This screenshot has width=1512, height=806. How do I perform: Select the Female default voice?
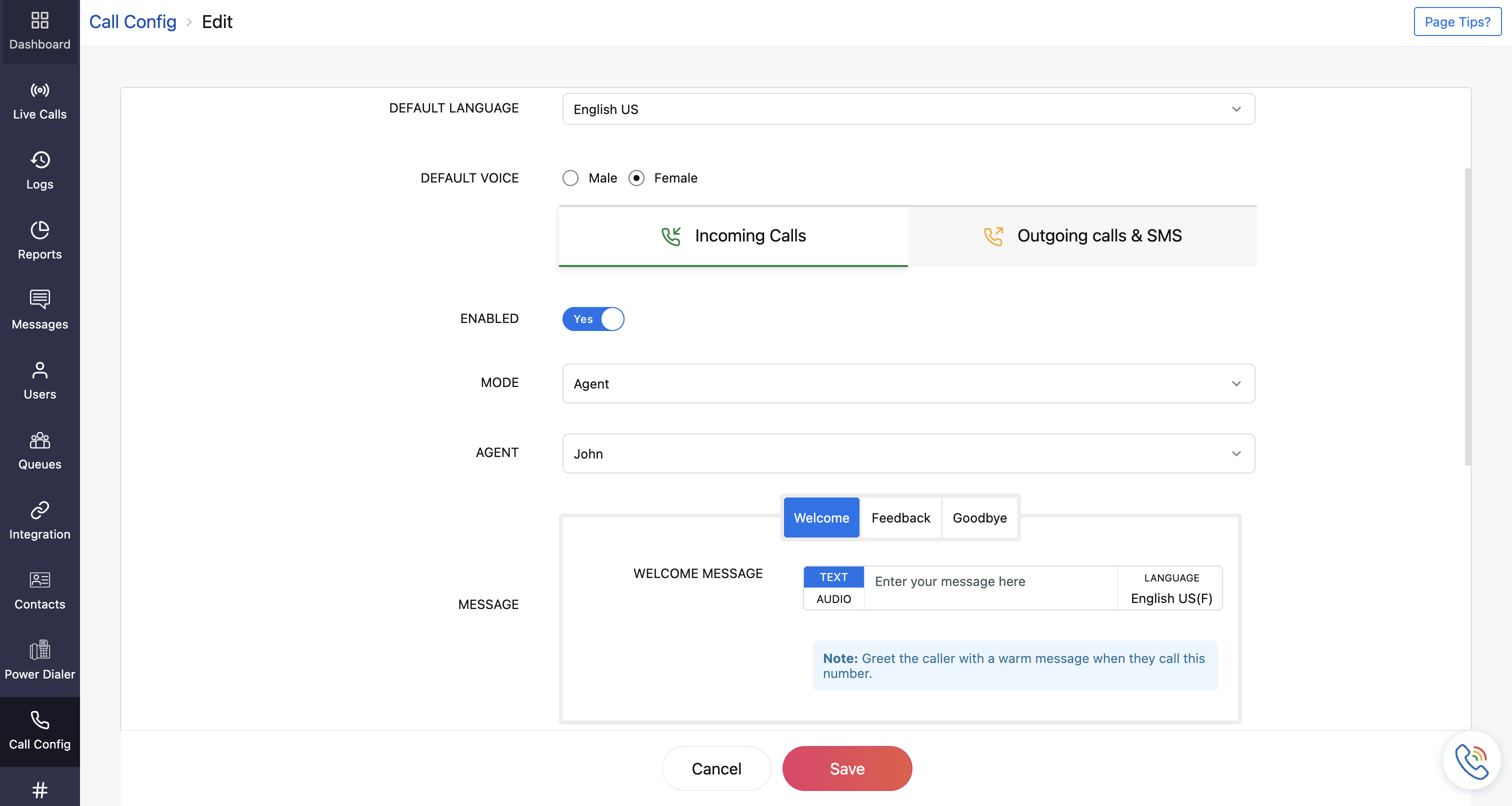coord(636,178)
